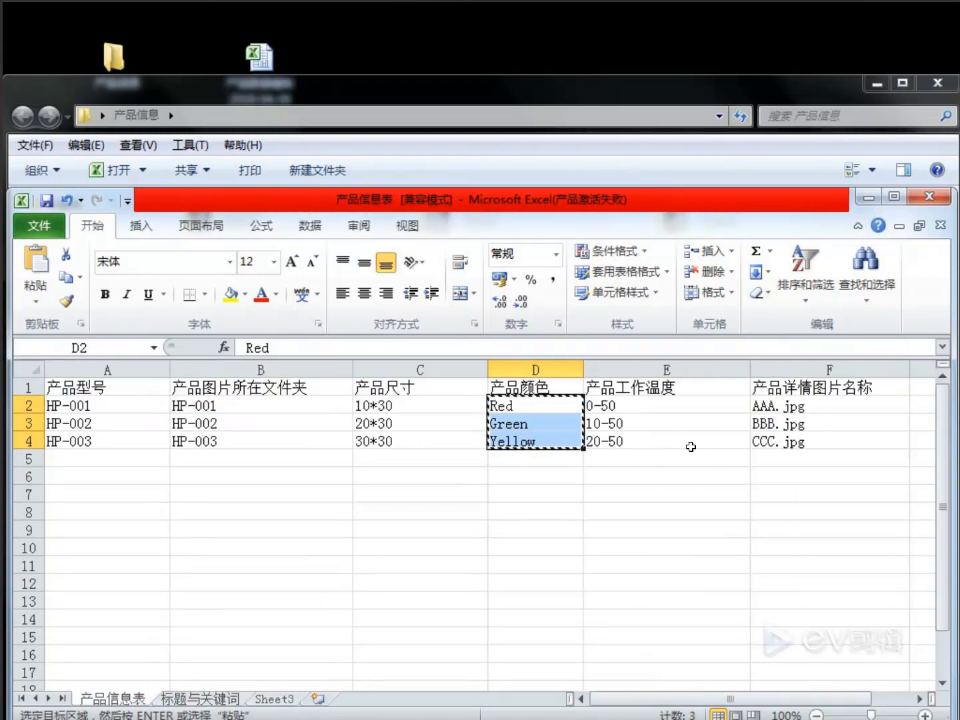
Task: Click the Shrink Font icon
Action: pyautogui.click(x=312, y=262)
